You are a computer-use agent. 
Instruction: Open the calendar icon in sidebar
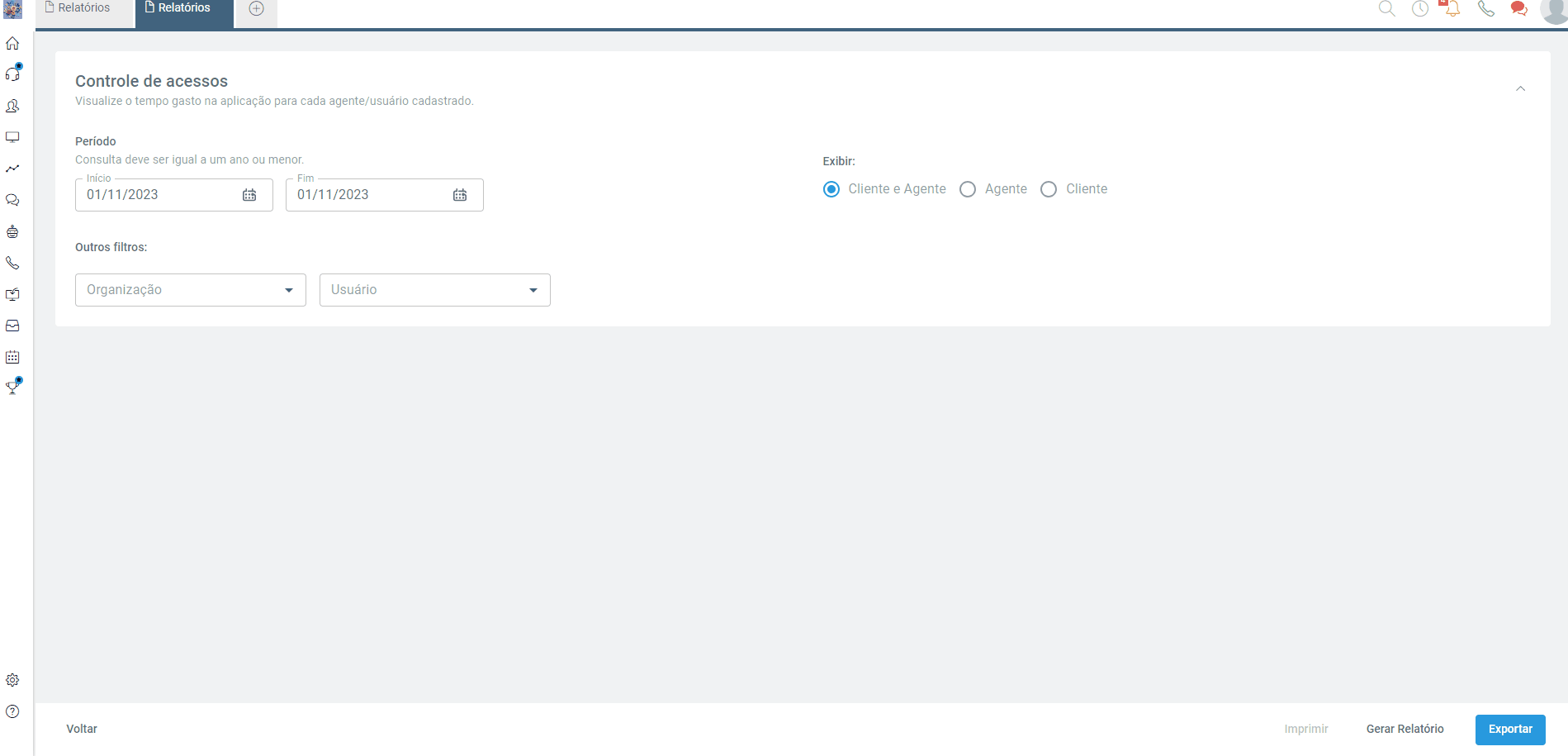tap(12, 357)
